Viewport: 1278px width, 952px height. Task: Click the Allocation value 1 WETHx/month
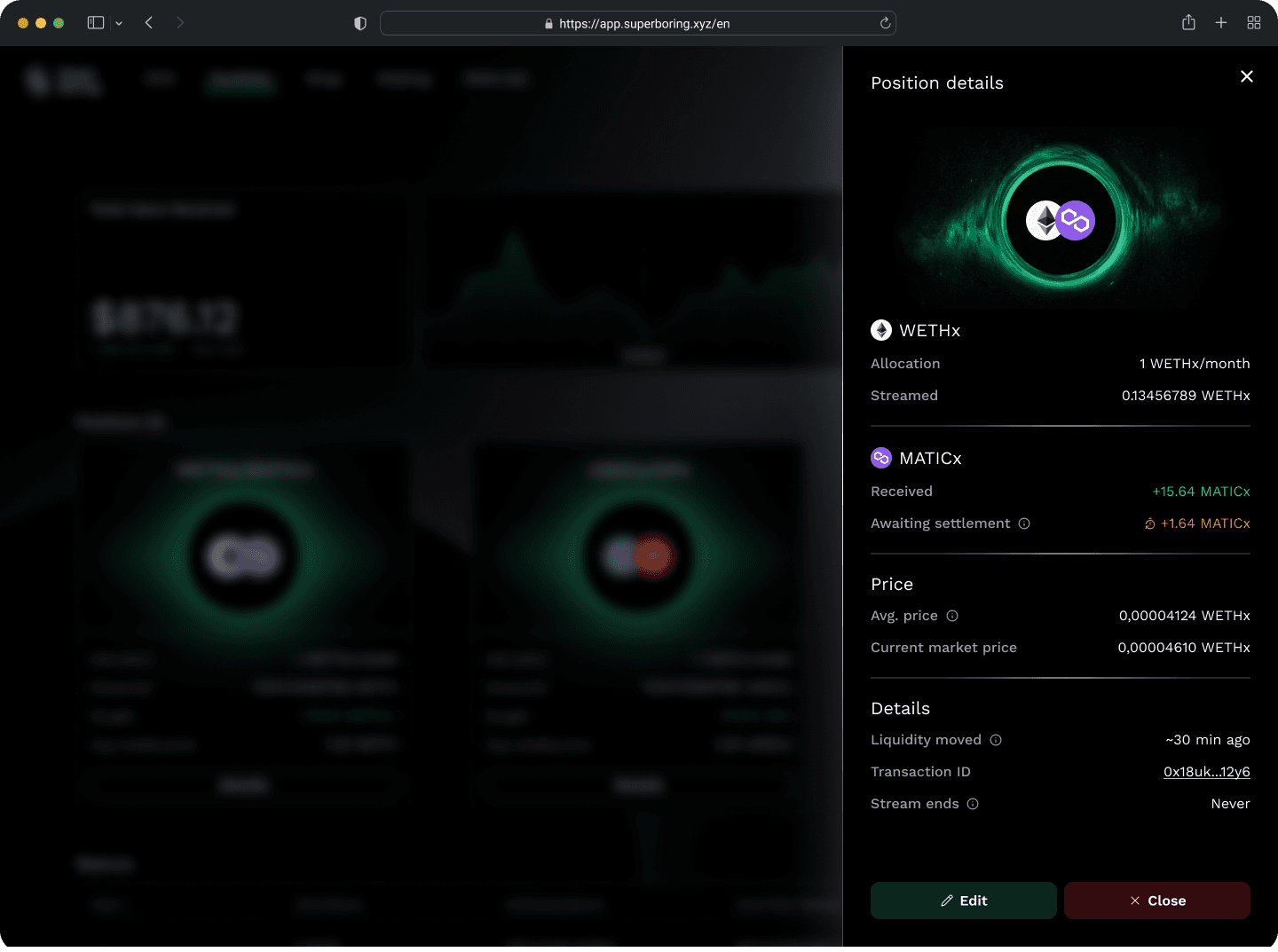[x=1195, y=364]
